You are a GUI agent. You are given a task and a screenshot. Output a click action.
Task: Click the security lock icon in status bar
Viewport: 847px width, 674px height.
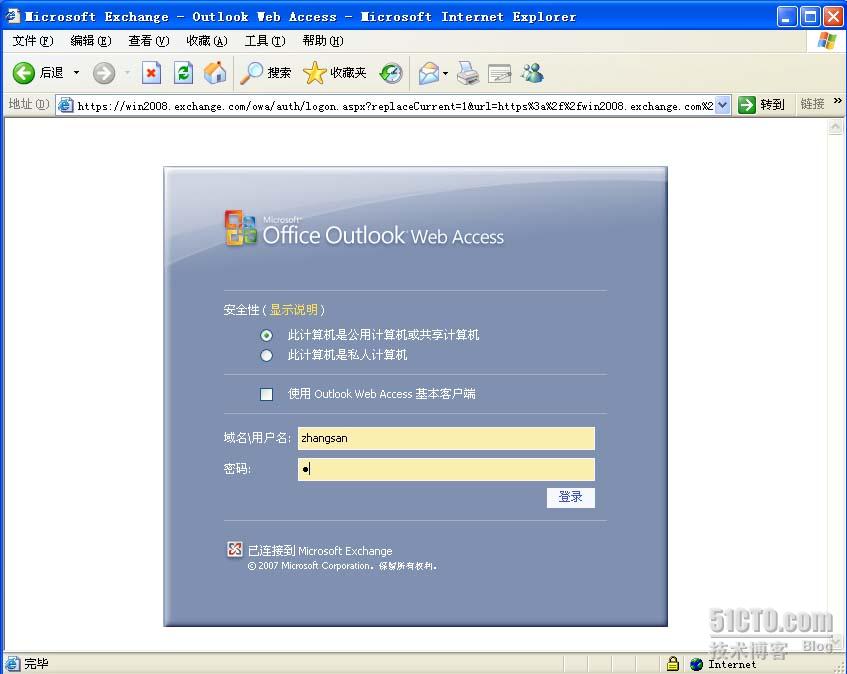[673, 663]
